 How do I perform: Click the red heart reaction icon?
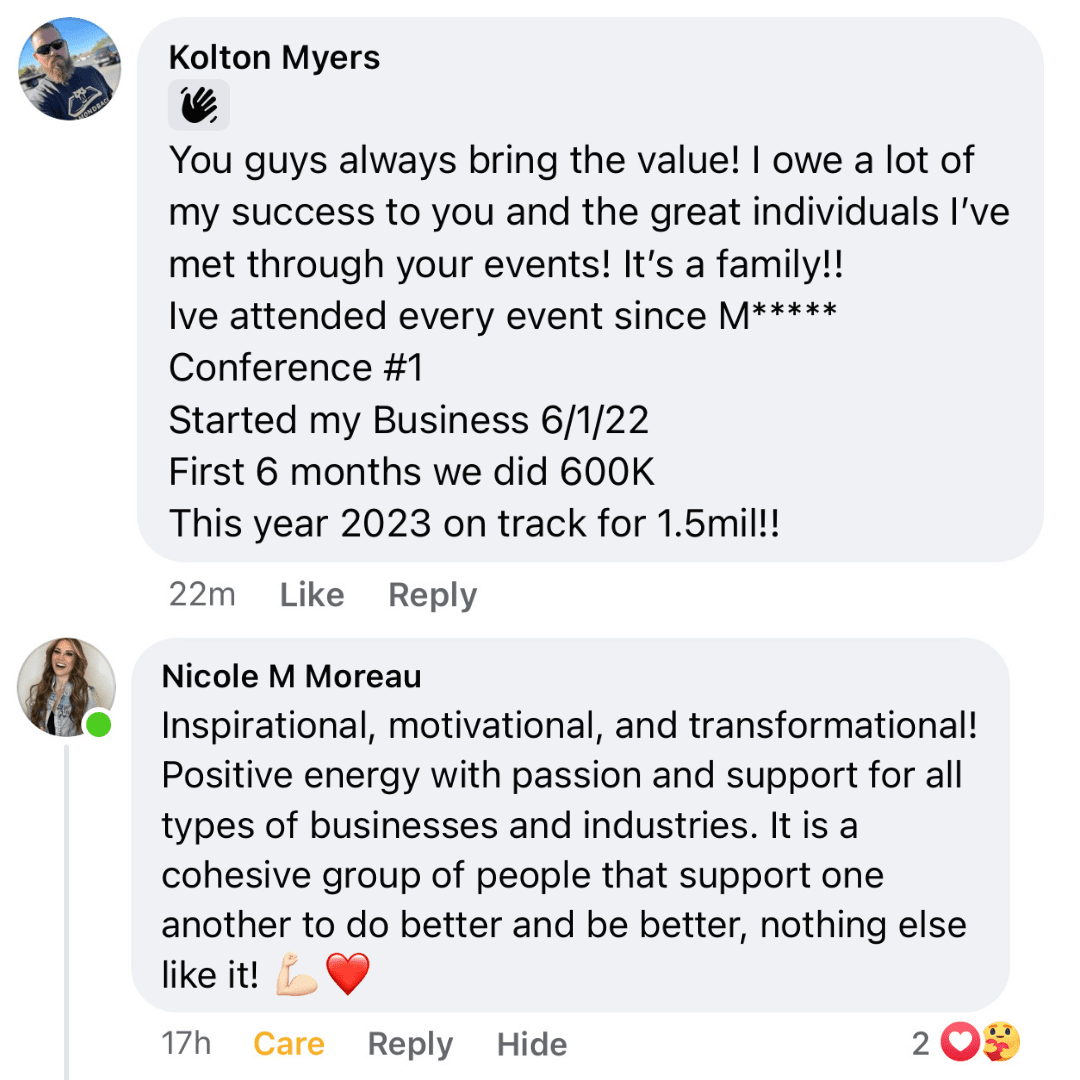962,1044
